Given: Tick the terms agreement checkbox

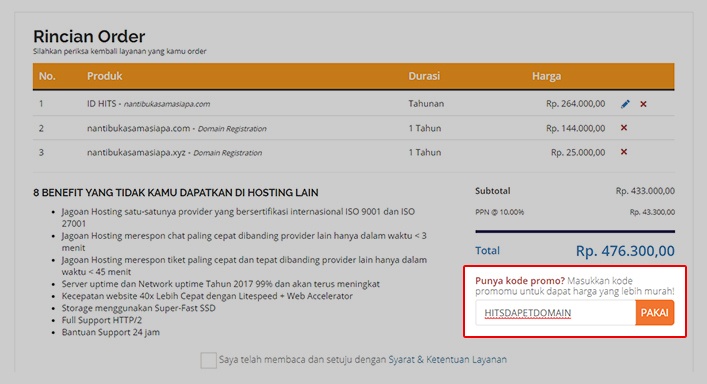Looking at the screenshot, I should pyautogui.click(x=208, y=360).
